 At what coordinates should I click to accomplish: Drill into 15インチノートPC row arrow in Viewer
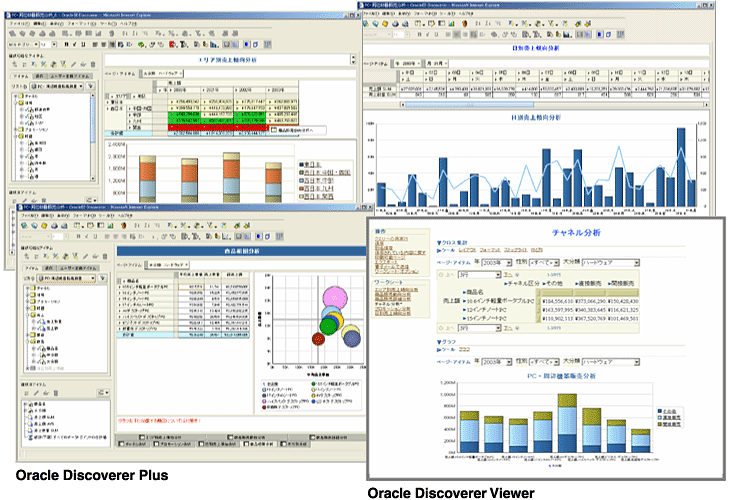click(x=464, y=318)
